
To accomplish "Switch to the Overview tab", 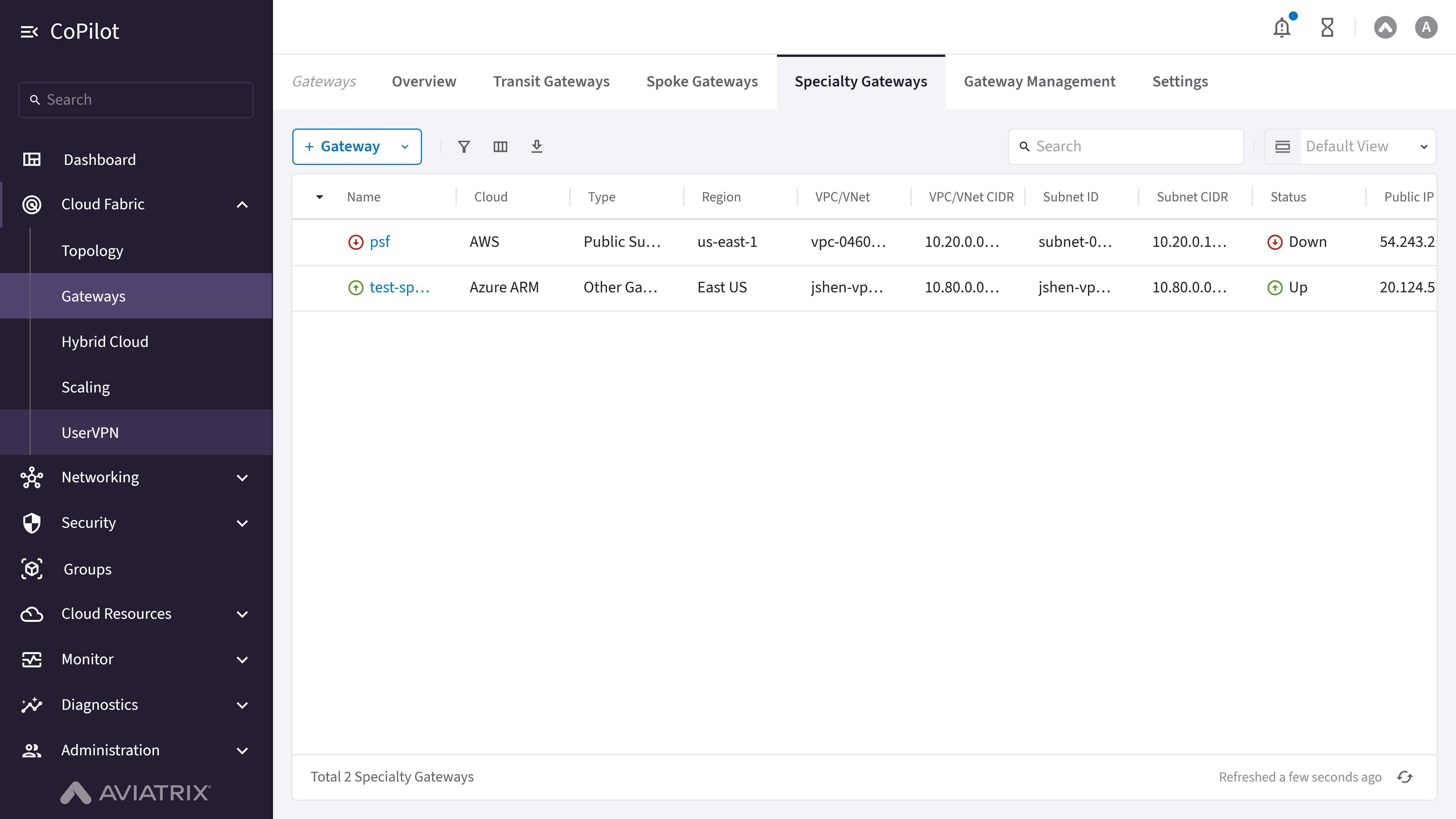I will (x=424, y=82).
